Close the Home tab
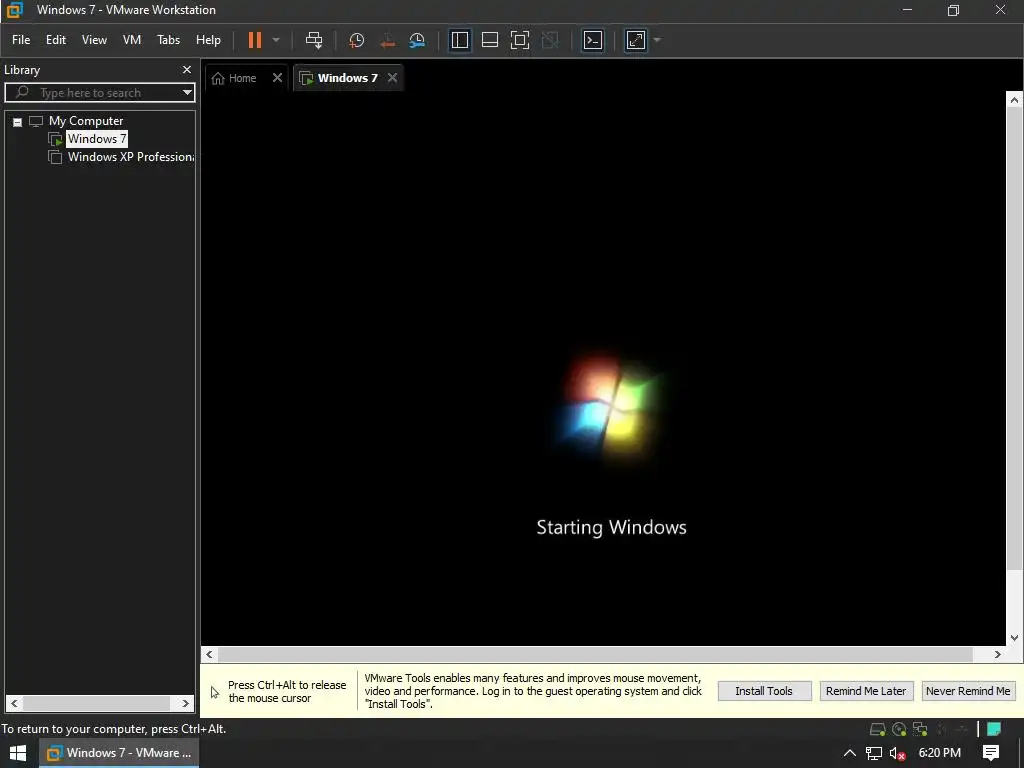 pos(278,78)
